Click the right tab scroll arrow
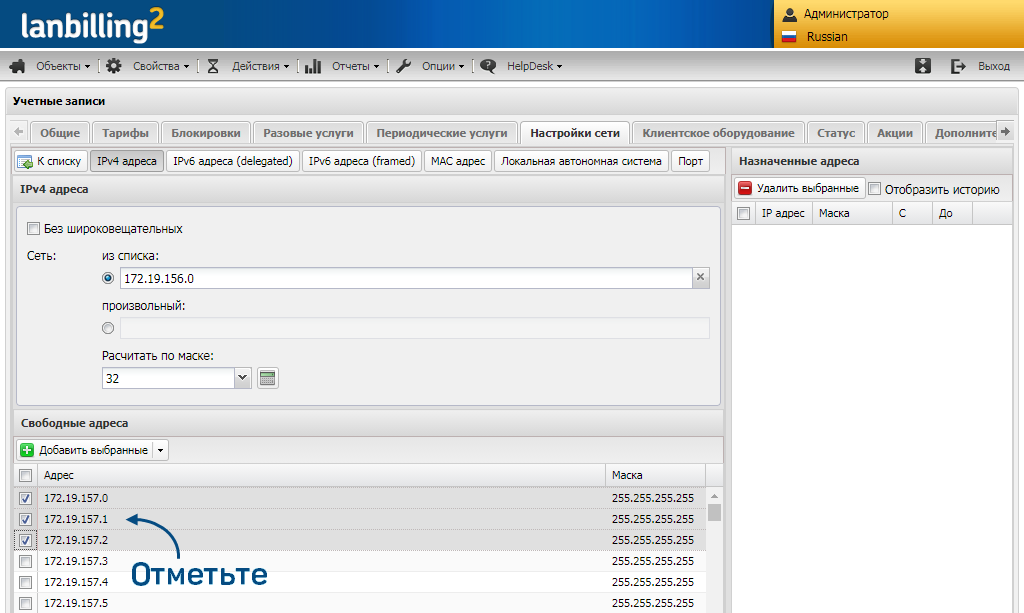This screenshot has height=613, width=1024. point(1005,131)
